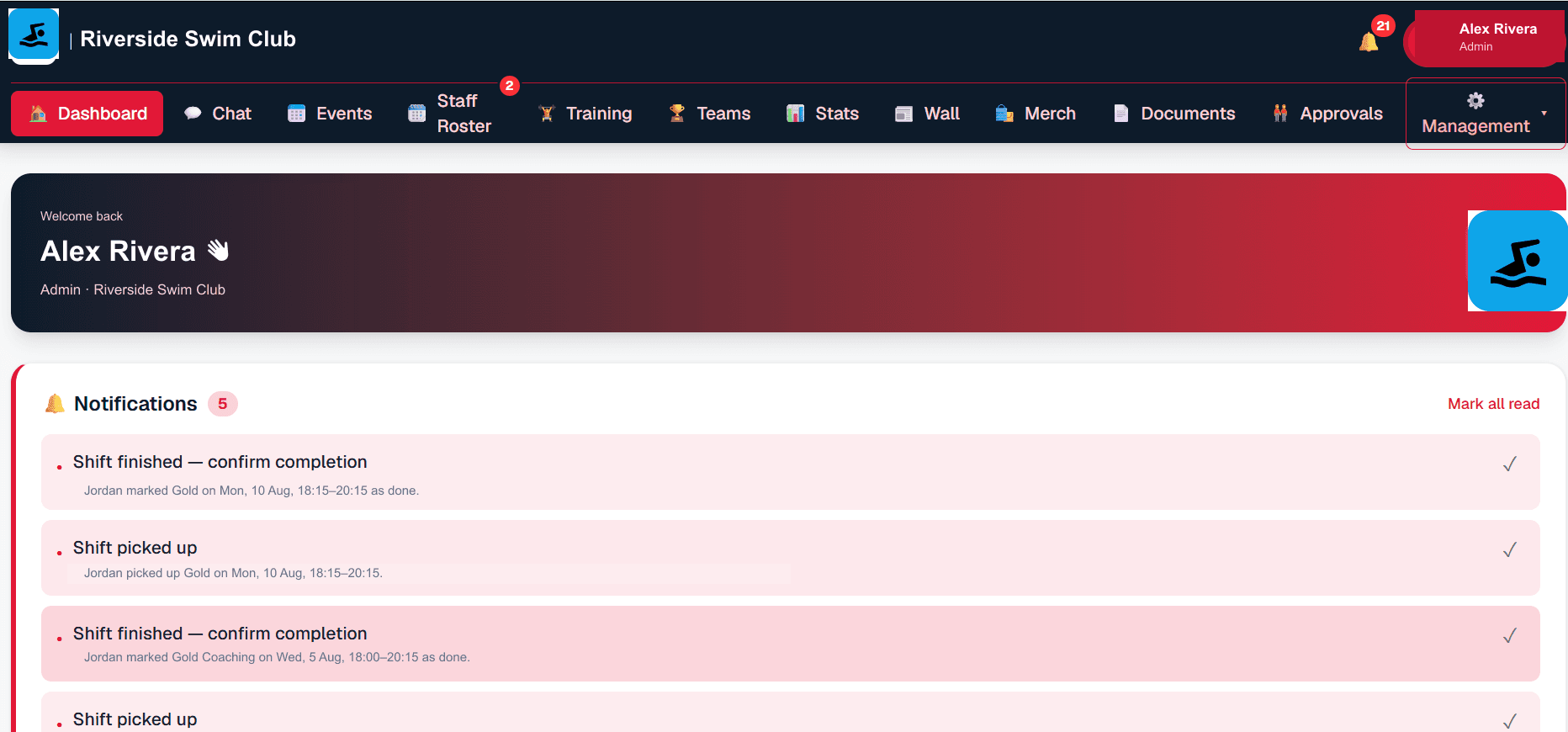Click the Stats bar chart icon
The height and width of the screenshot is (732, 1568).
pyautogui.click(x=796, y=114)
